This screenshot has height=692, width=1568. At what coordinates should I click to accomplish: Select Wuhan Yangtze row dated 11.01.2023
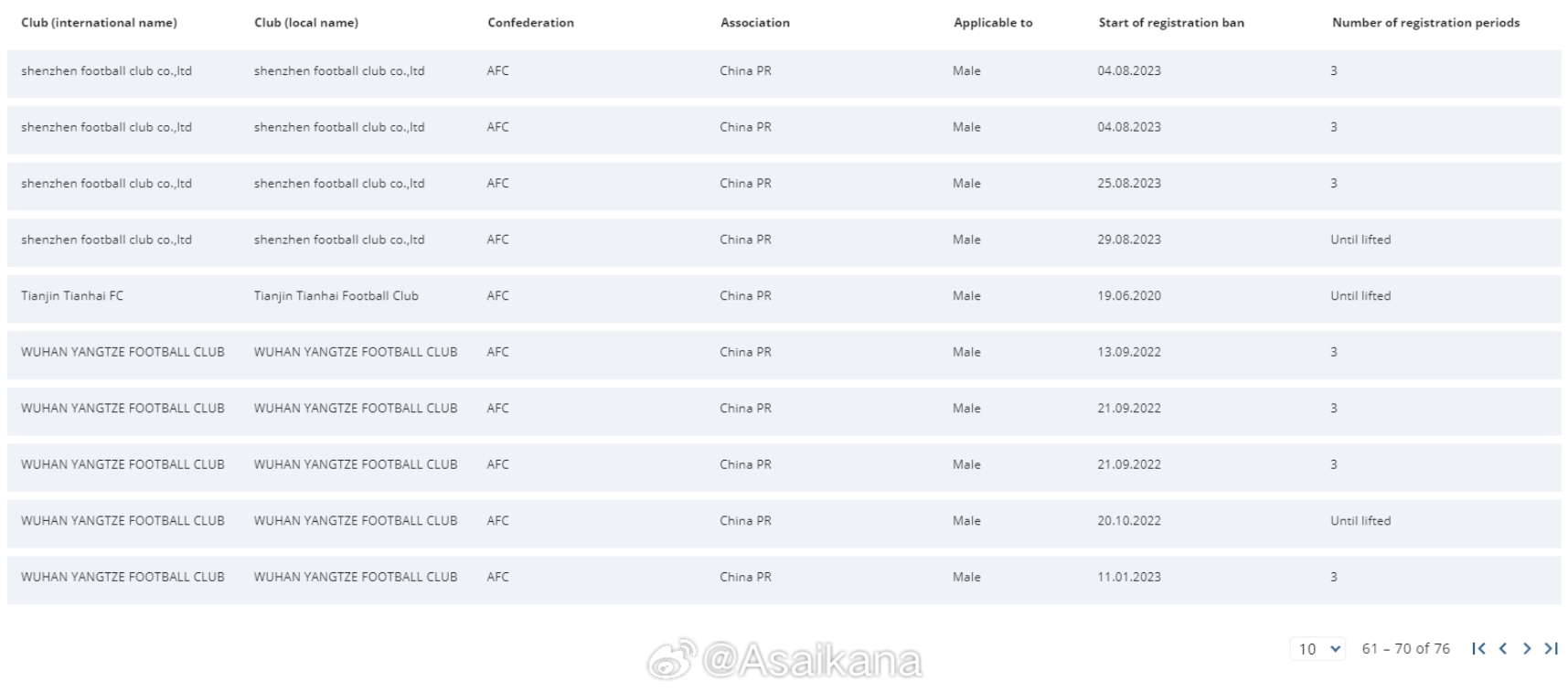(784, 577)
